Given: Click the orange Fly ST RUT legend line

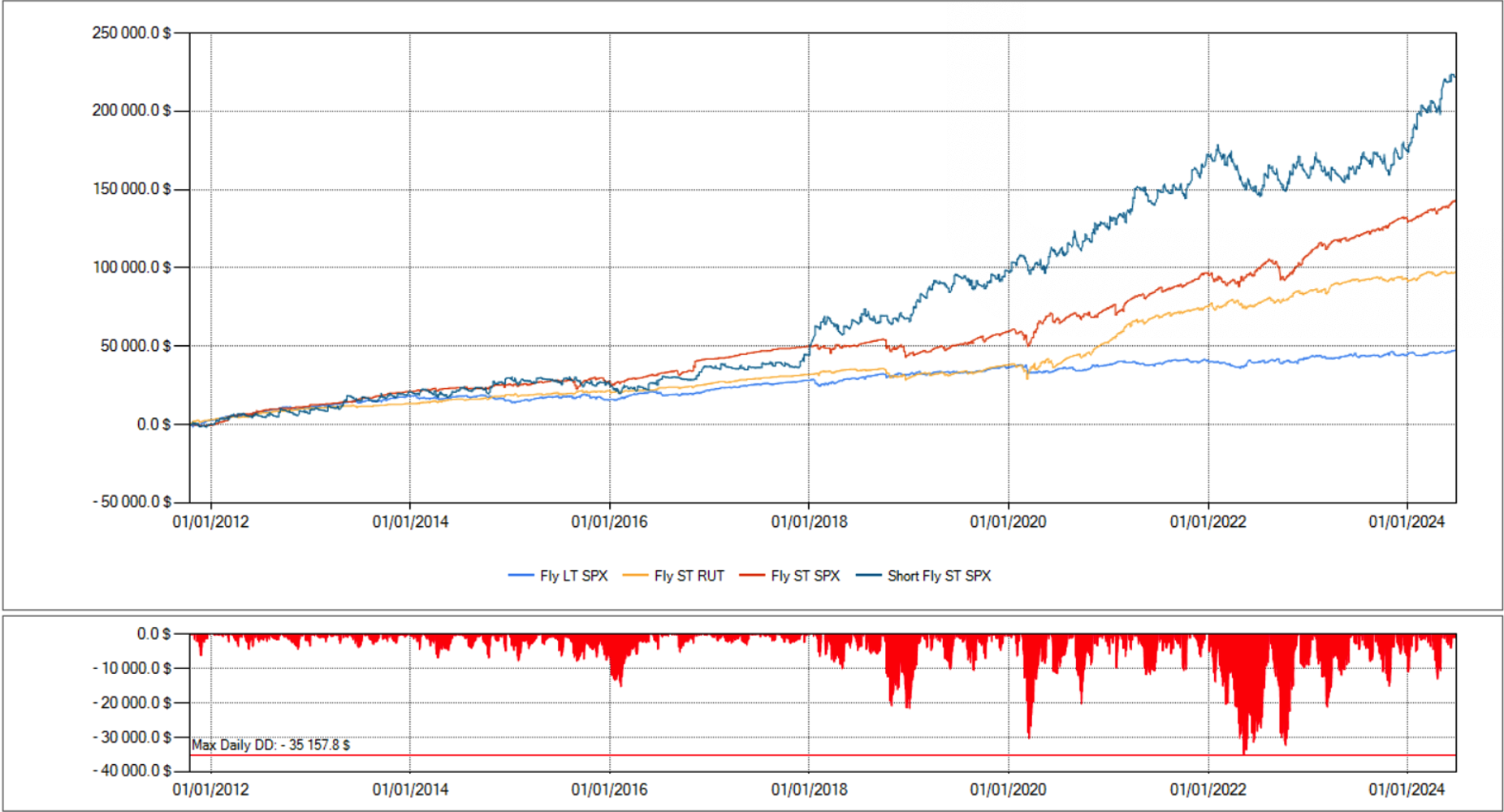Looking at the screenshot, I should coord(635,576).
